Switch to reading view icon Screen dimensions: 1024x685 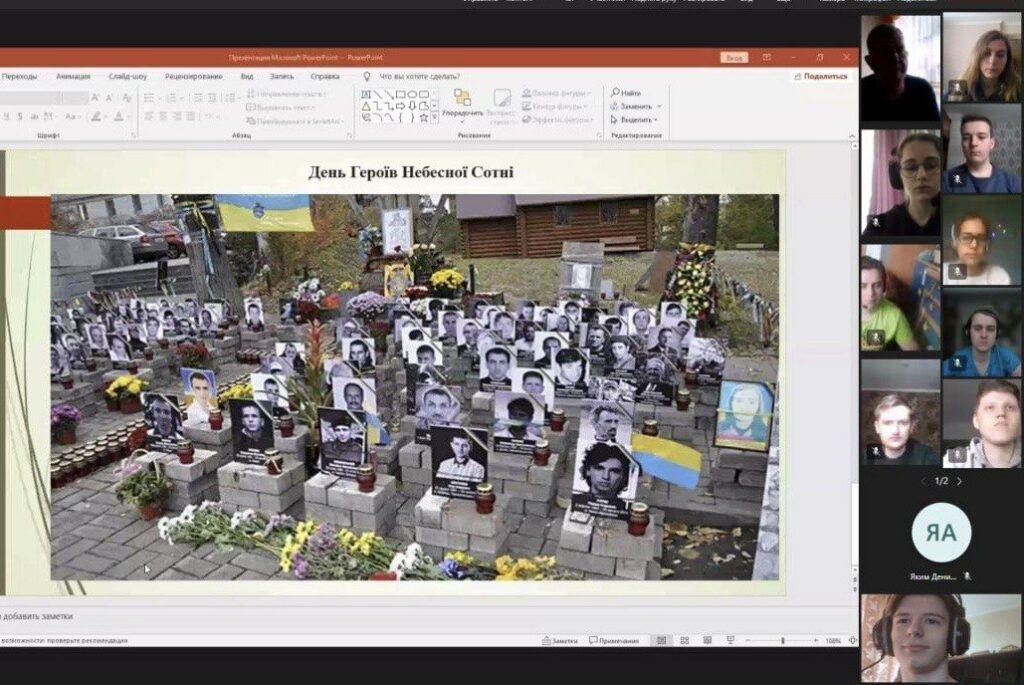coord(707,640)
